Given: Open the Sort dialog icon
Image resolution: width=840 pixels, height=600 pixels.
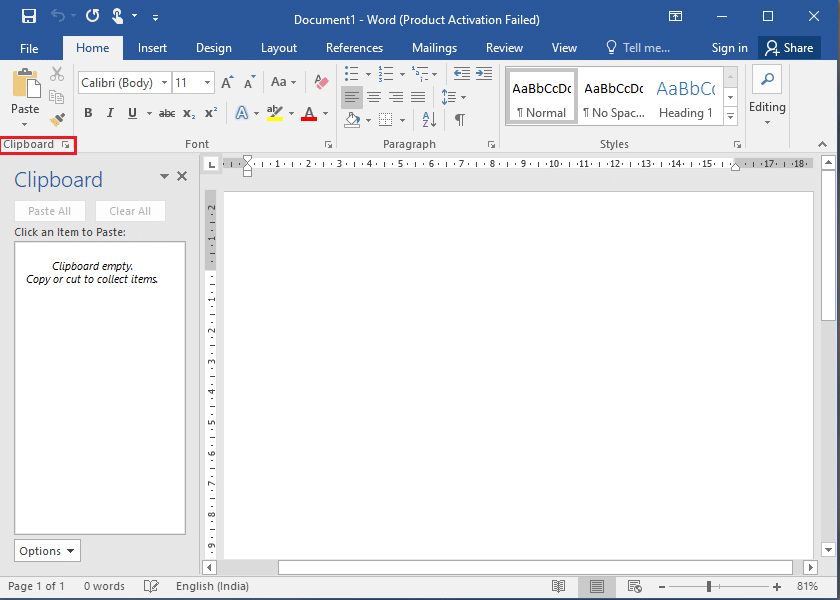Looking at the screenshot, I should (428, 118).
